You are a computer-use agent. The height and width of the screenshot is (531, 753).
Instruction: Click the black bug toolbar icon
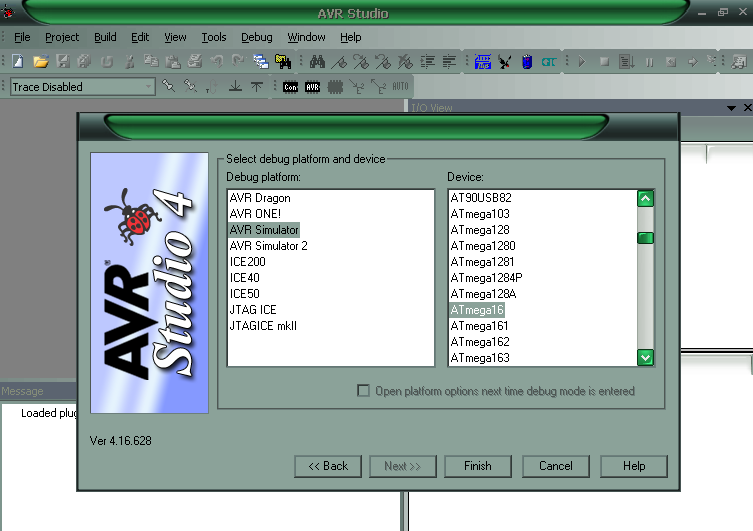pyautogui.click(x=505, y=61)
